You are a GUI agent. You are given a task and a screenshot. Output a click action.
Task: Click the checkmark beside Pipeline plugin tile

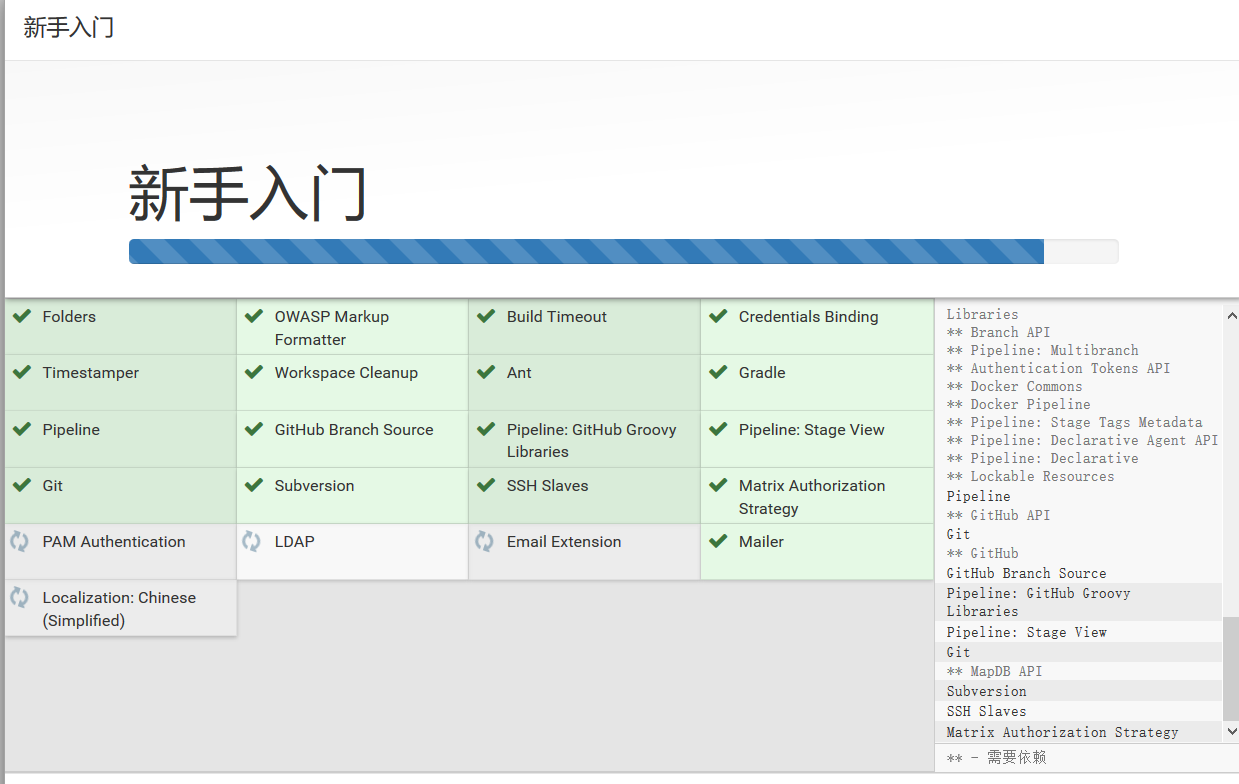pos(21,429)
